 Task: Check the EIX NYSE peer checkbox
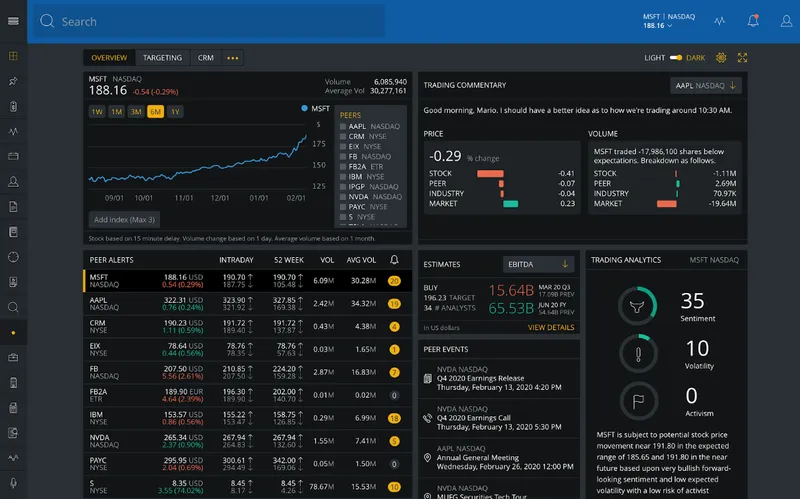click(343, 146)
